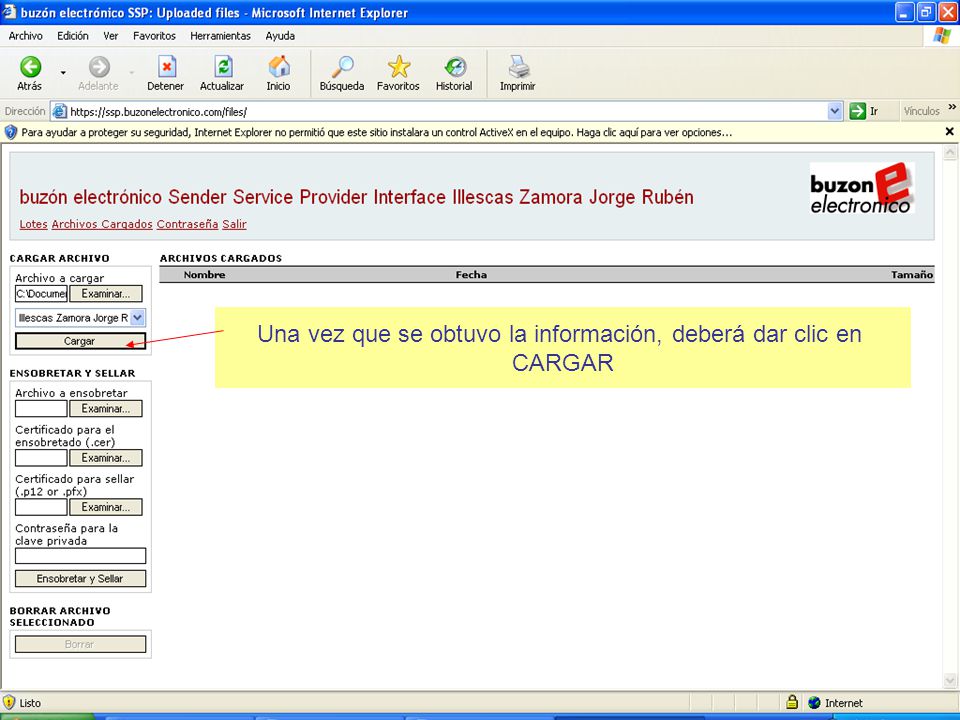Click the page scrollbar down arrow

coord(950,680)
